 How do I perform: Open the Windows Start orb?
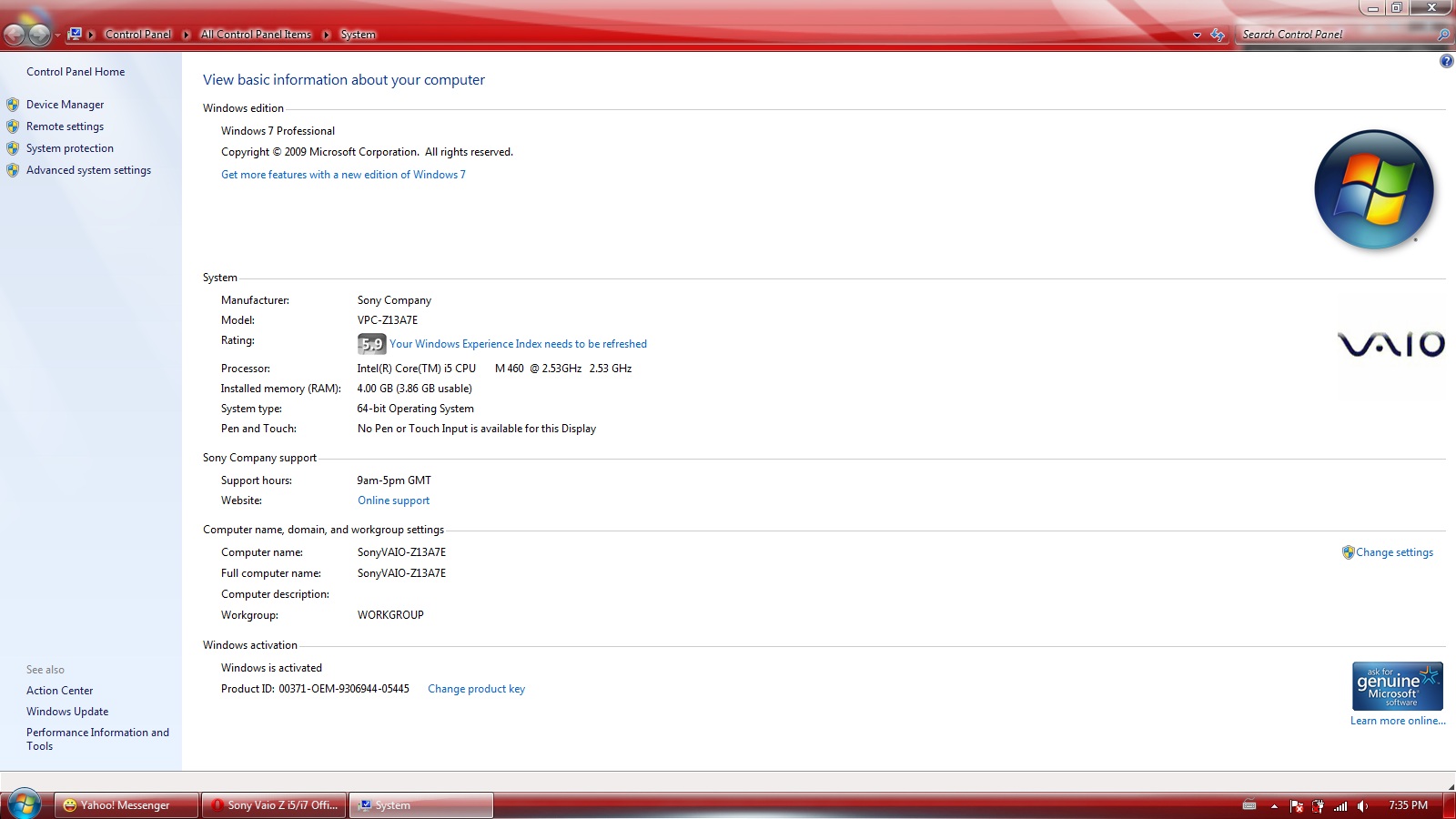pyautogui.click(x=24, y=804)
